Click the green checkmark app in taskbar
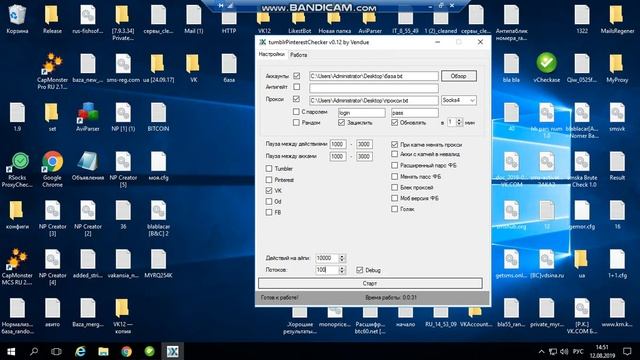This screenshot has height=360, width=640. 149,351
